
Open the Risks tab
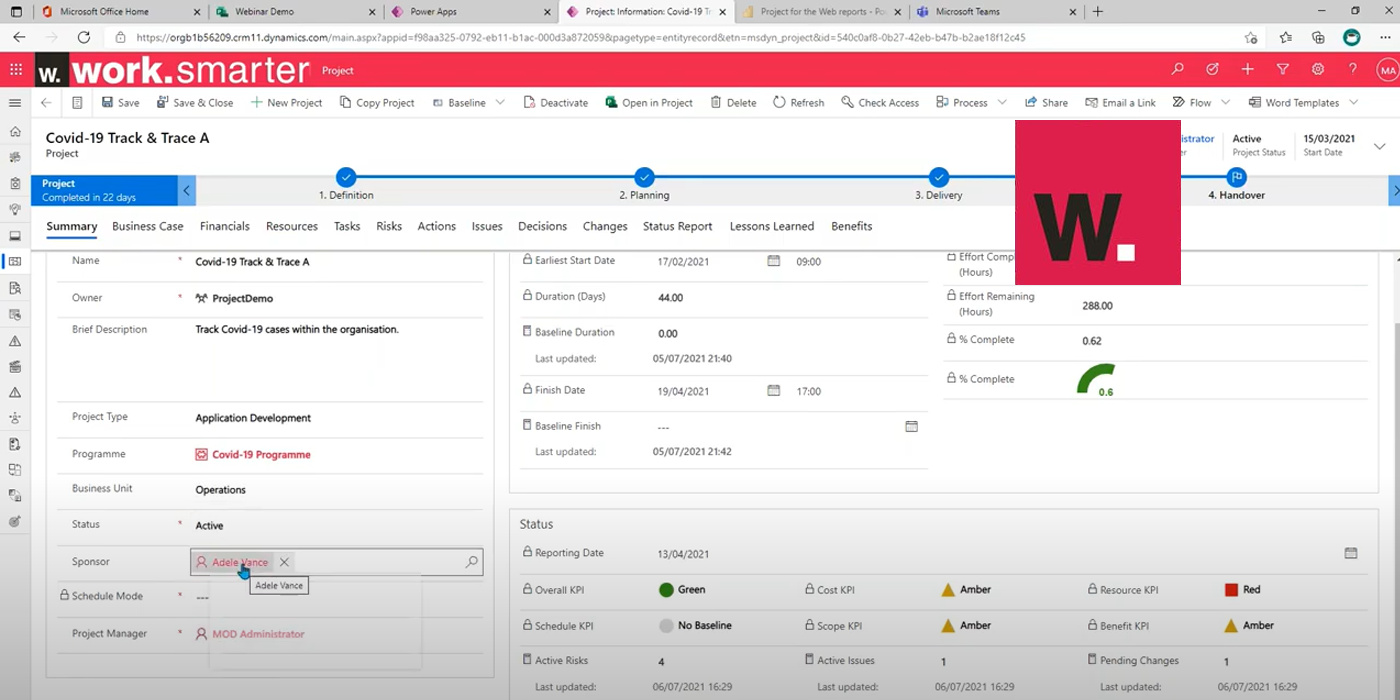pyautogui.click(x=389, y=226)
